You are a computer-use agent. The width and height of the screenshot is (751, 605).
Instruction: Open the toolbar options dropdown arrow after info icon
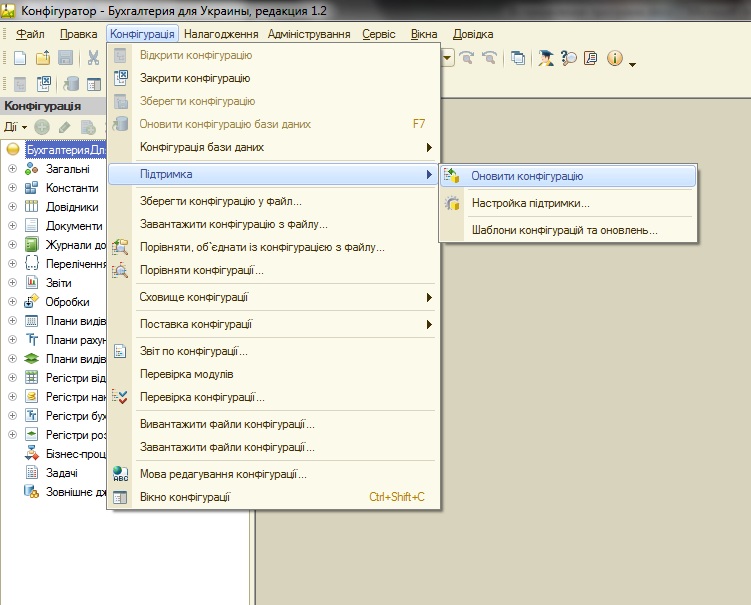(x=632, y=64)
